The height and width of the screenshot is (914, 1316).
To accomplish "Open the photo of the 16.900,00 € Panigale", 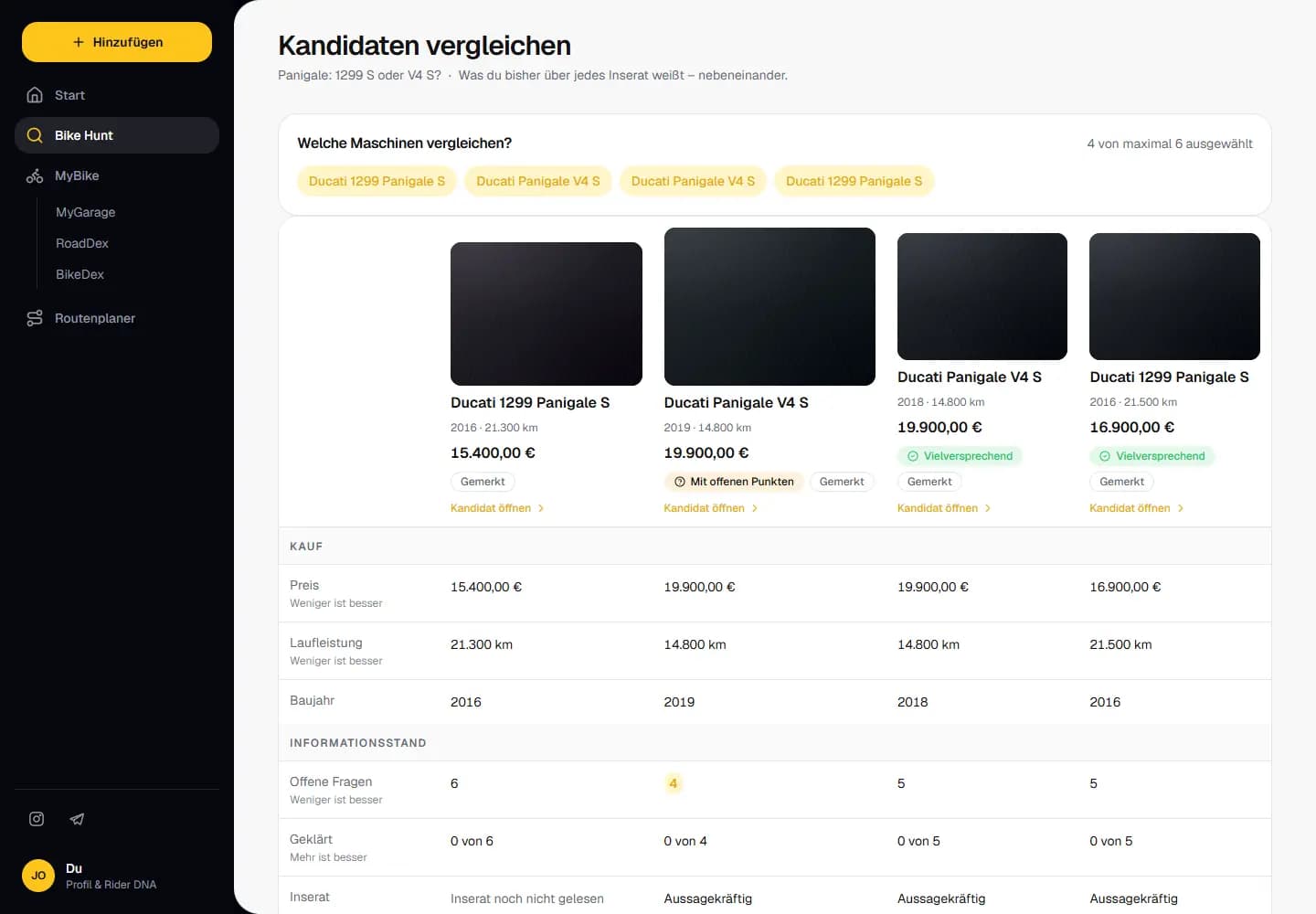I will coord(1174,296).
